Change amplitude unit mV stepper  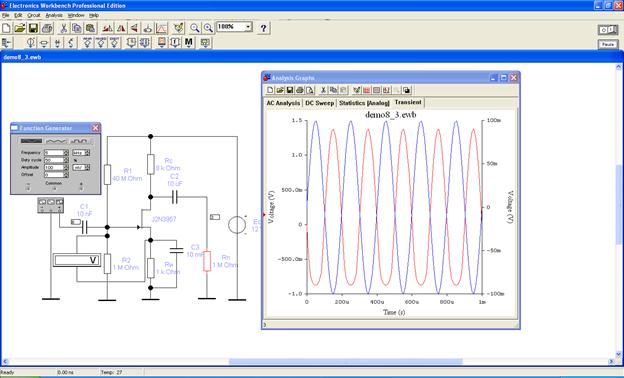tap(88, 168)
